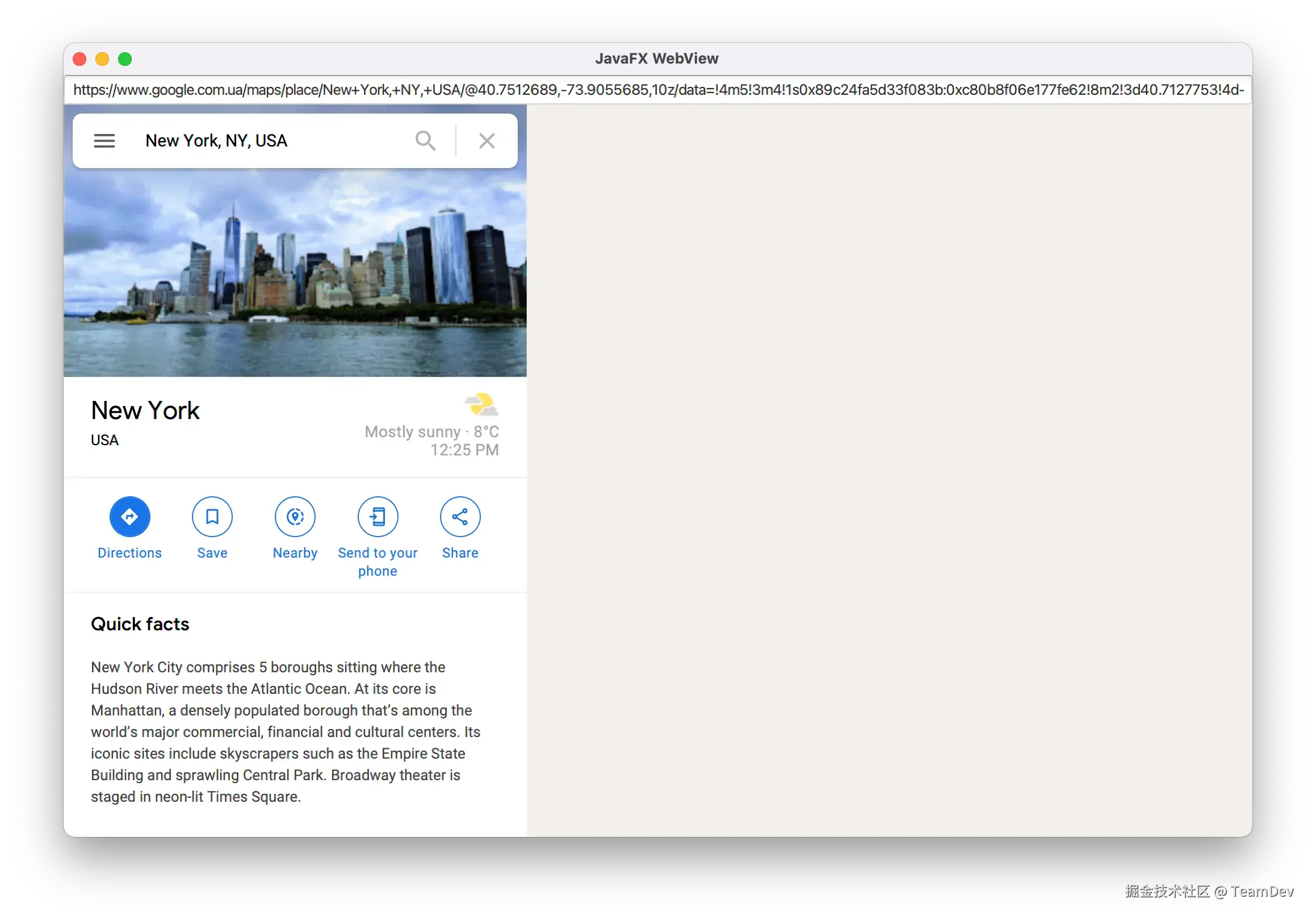Viewport: 1316px width, 921px height.
Task: Click the Send to your phone icon
Action: click(x=377, y=516)
